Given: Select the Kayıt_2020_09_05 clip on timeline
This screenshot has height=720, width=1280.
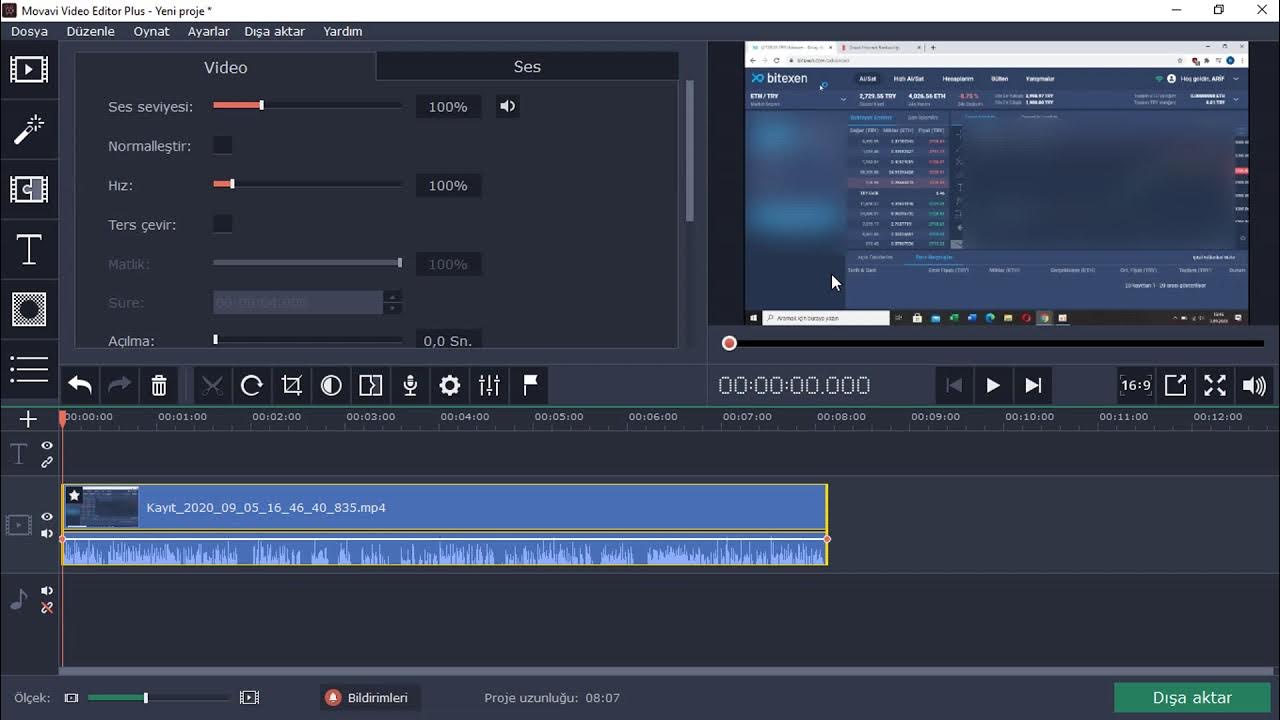Looking at the screenshot, I should [x=445, y=507].
